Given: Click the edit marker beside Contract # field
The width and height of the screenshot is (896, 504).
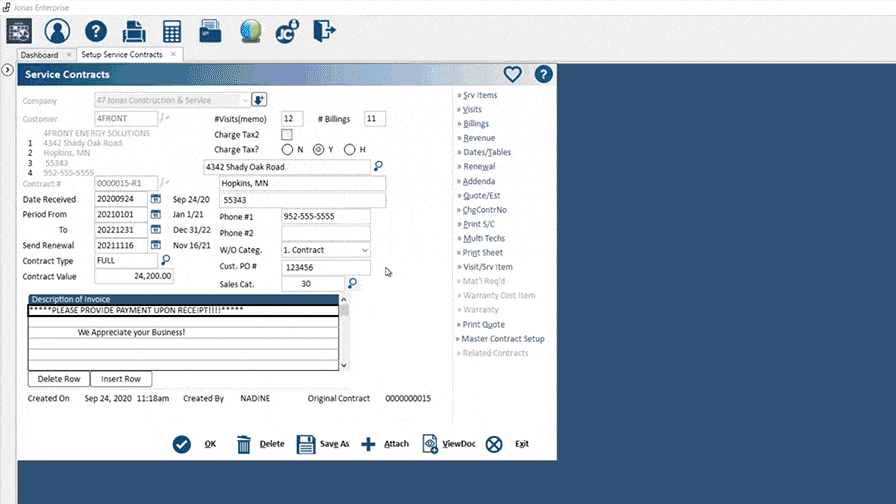Looking at the screenshot, I should click(164, 183).
